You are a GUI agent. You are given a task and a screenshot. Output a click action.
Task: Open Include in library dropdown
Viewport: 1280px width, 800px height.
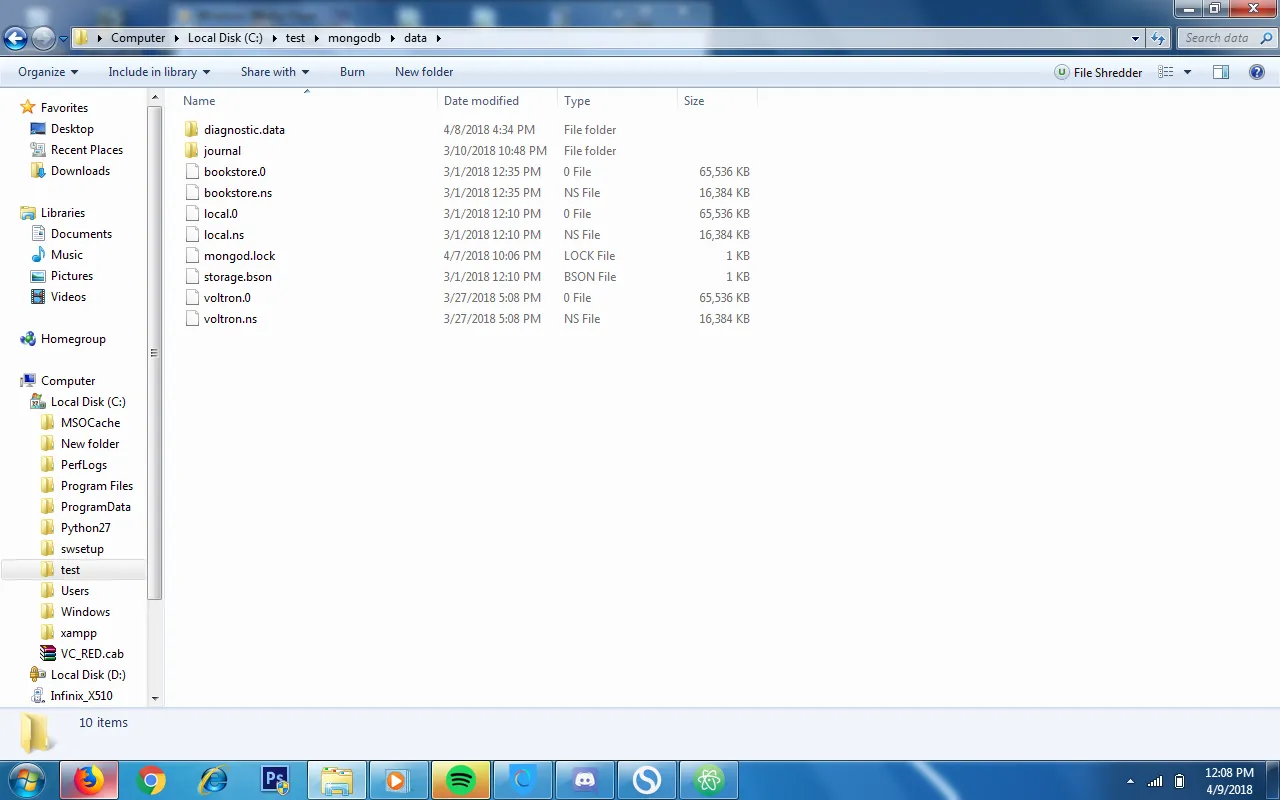click(159, 72)
